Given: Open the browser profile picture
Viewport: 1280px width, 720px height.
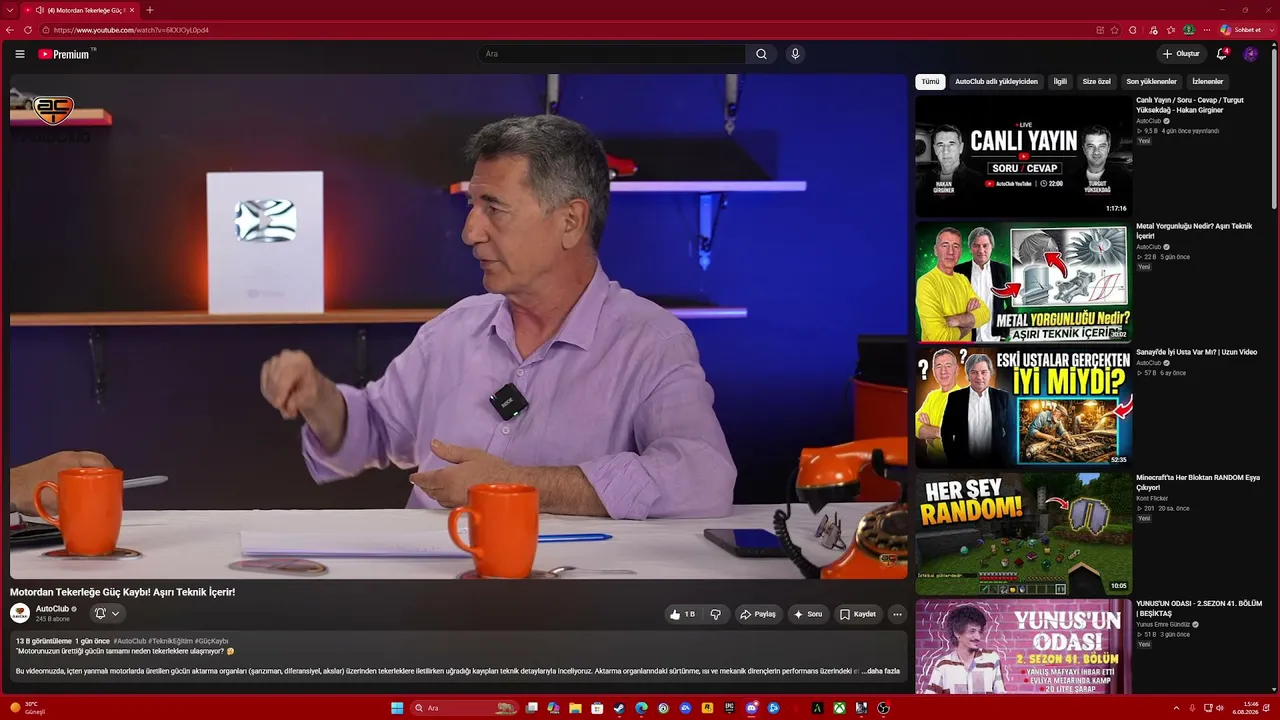Looking at the screenshot, I should [1188, 30].
